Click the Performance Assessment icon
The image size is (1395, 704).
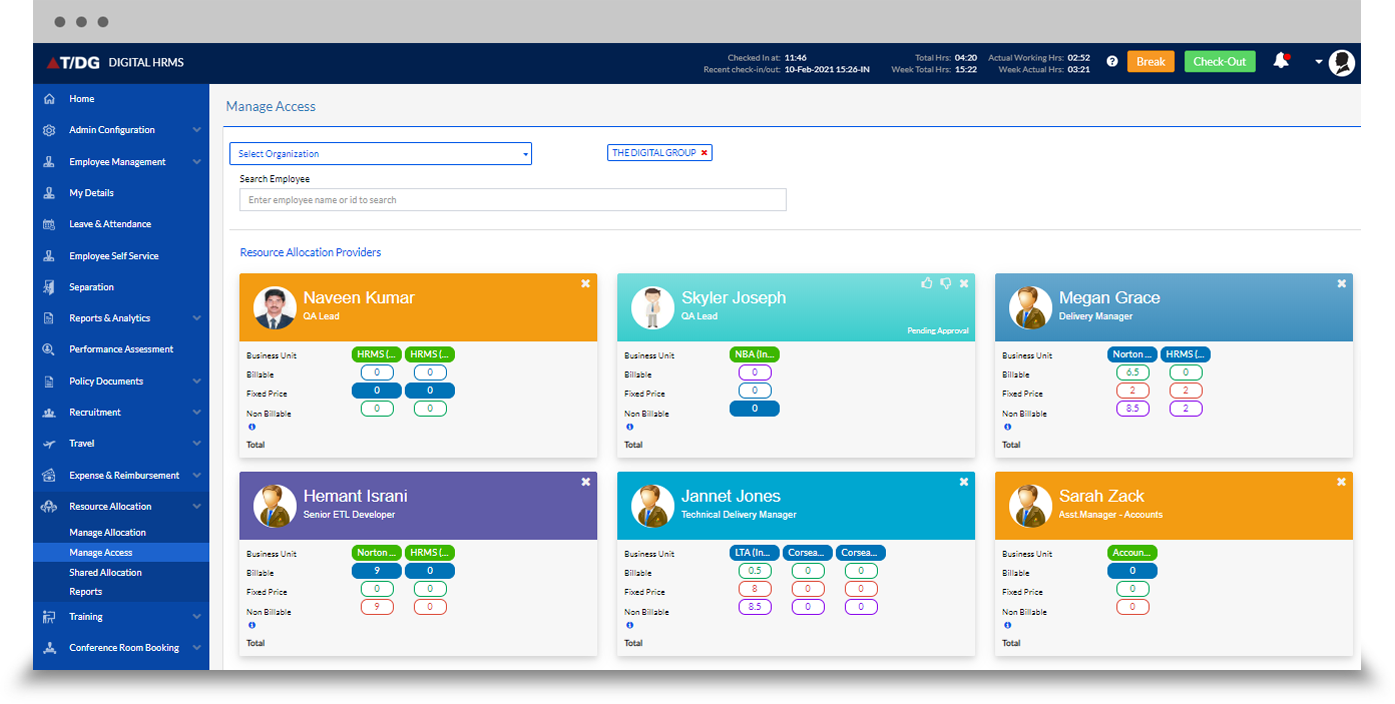pyautogui.click(x=49, y=349)
